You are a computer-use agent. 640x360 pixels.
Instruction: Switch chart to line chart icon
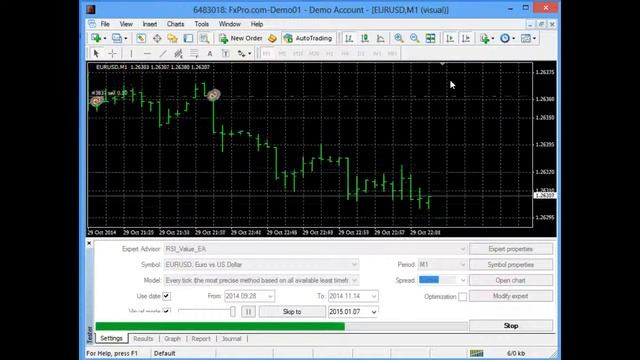point(380,38)
